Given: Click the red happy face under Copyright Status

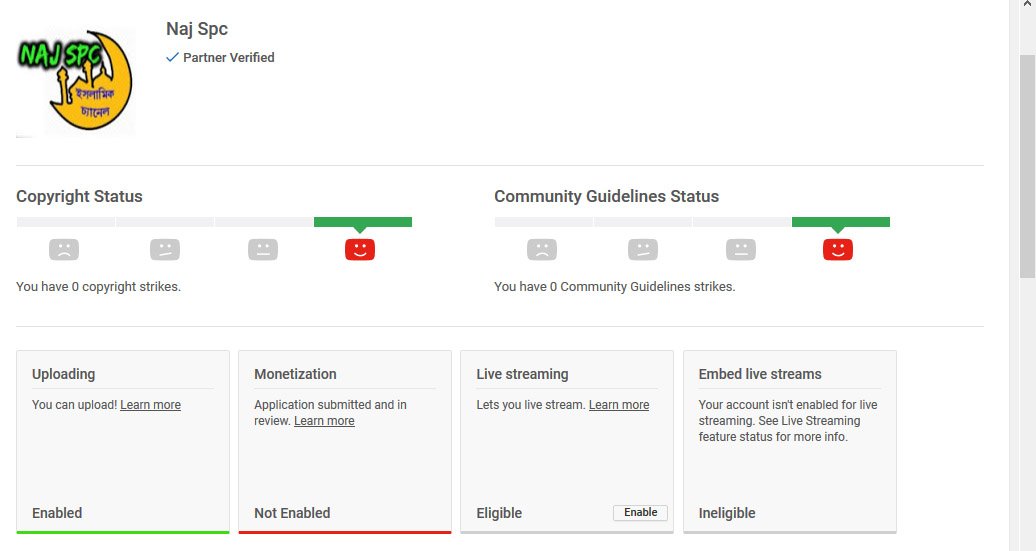Looking at the screenshot, I should (360, 250).
